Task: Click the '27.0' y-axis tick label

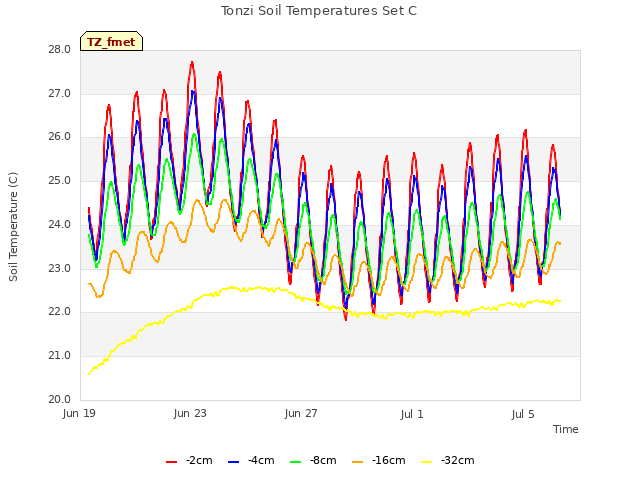Action: pyautogui.click(x=60, y=93)
